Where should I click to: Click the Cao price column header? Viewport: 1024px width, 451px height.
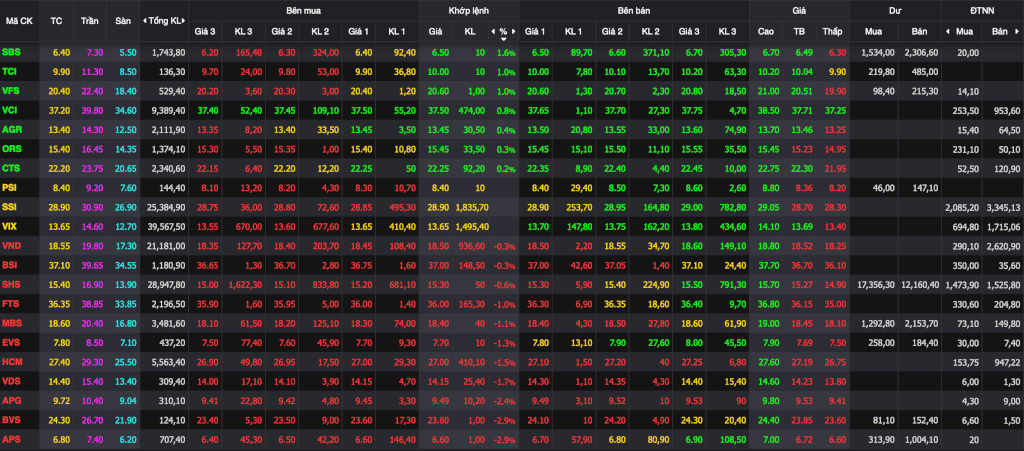[x=766, y=31]
